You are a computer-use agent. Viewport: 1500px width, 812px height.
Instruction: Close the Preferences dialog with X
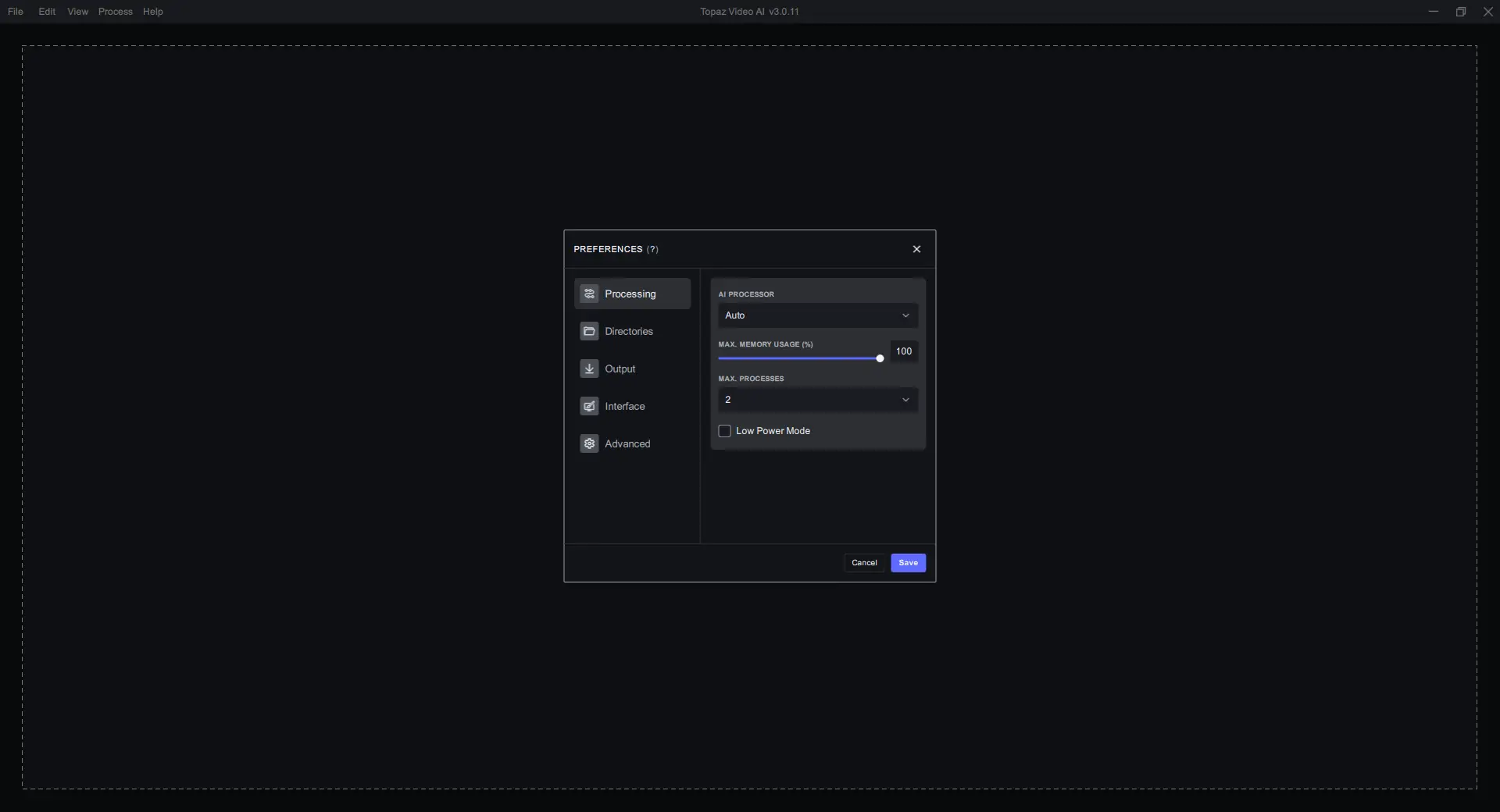point(916,249)
